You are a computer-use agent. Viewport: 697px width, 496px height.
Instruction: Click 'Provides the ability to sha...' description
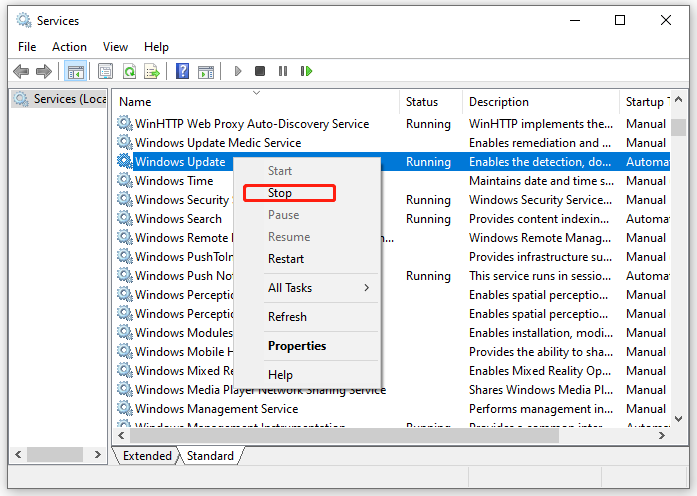point(541,352)
